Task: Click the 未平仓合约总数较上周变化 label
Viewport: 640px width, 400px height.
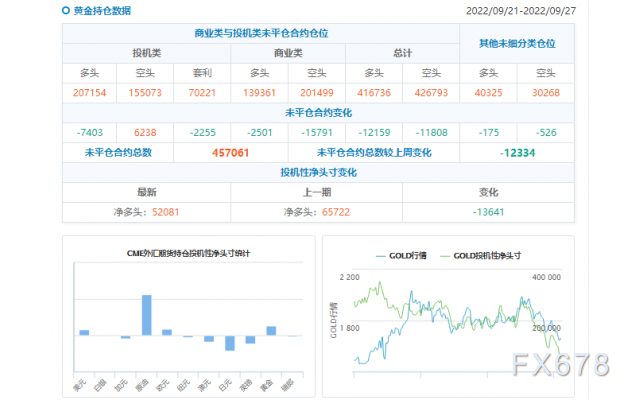Action: click(x=374, y=153)
